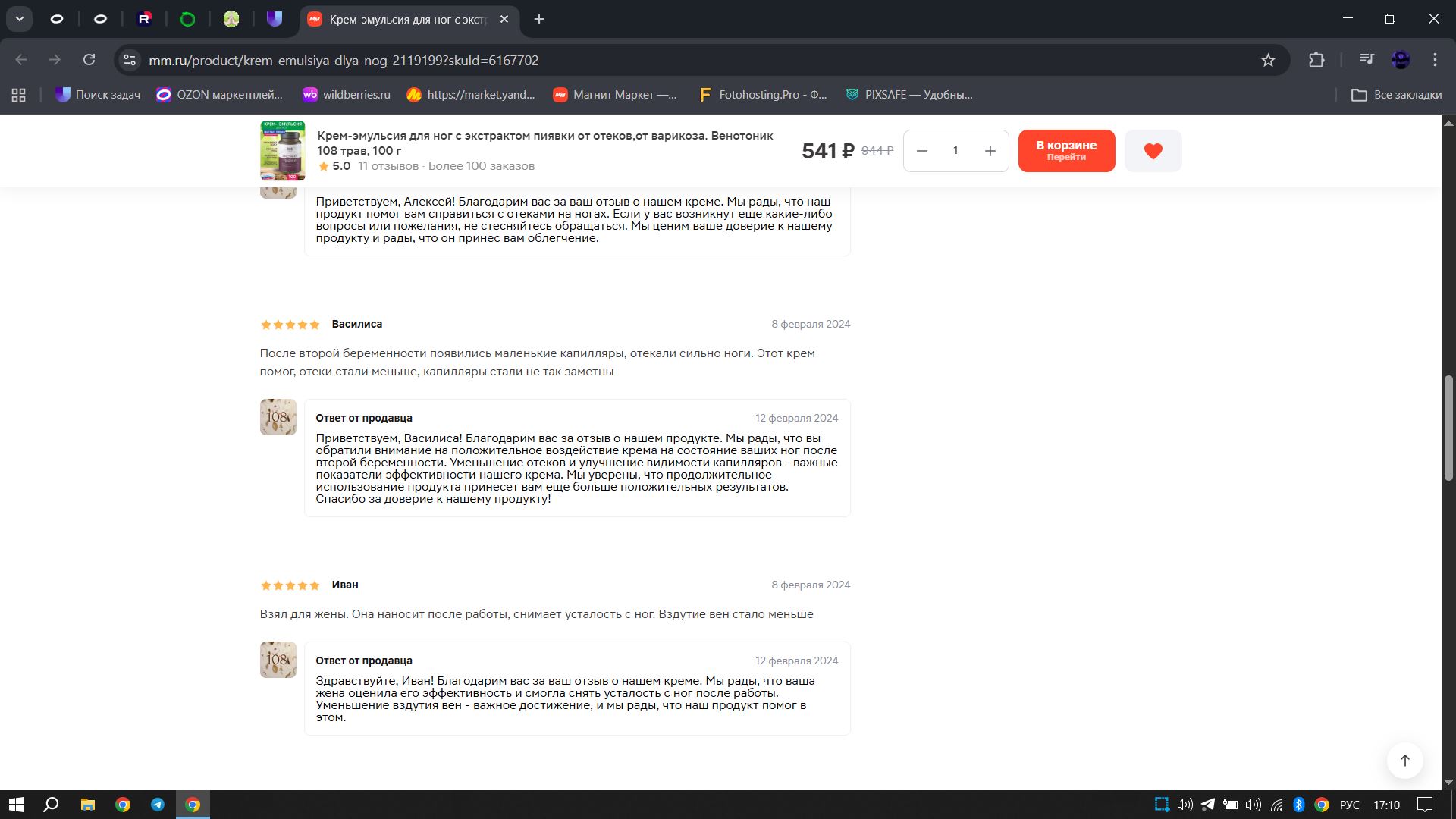Toggle the heart favorite button
The image size is (1456, 819).
(x=1153, y=151)
